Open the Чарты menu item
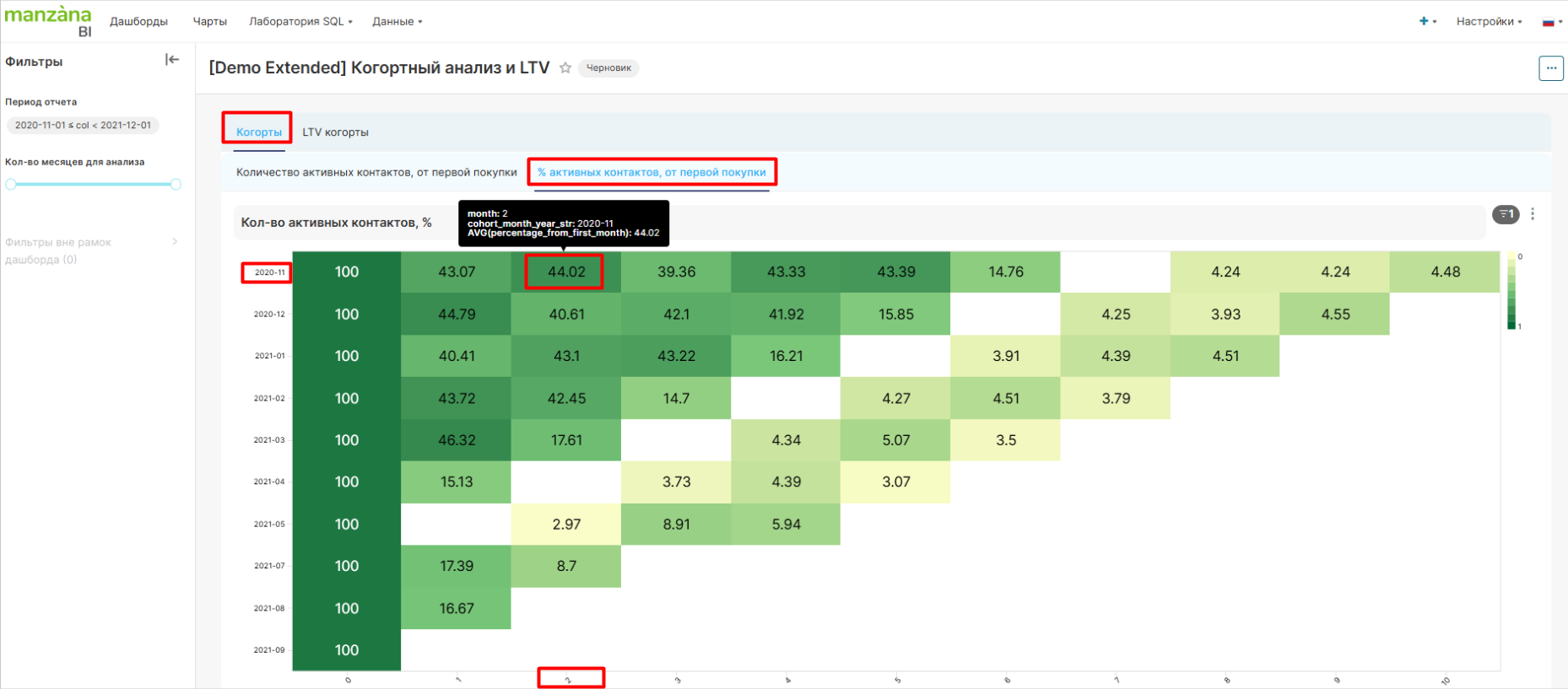The height and width of the screenshot is (689, 1568). click(209, 21)
